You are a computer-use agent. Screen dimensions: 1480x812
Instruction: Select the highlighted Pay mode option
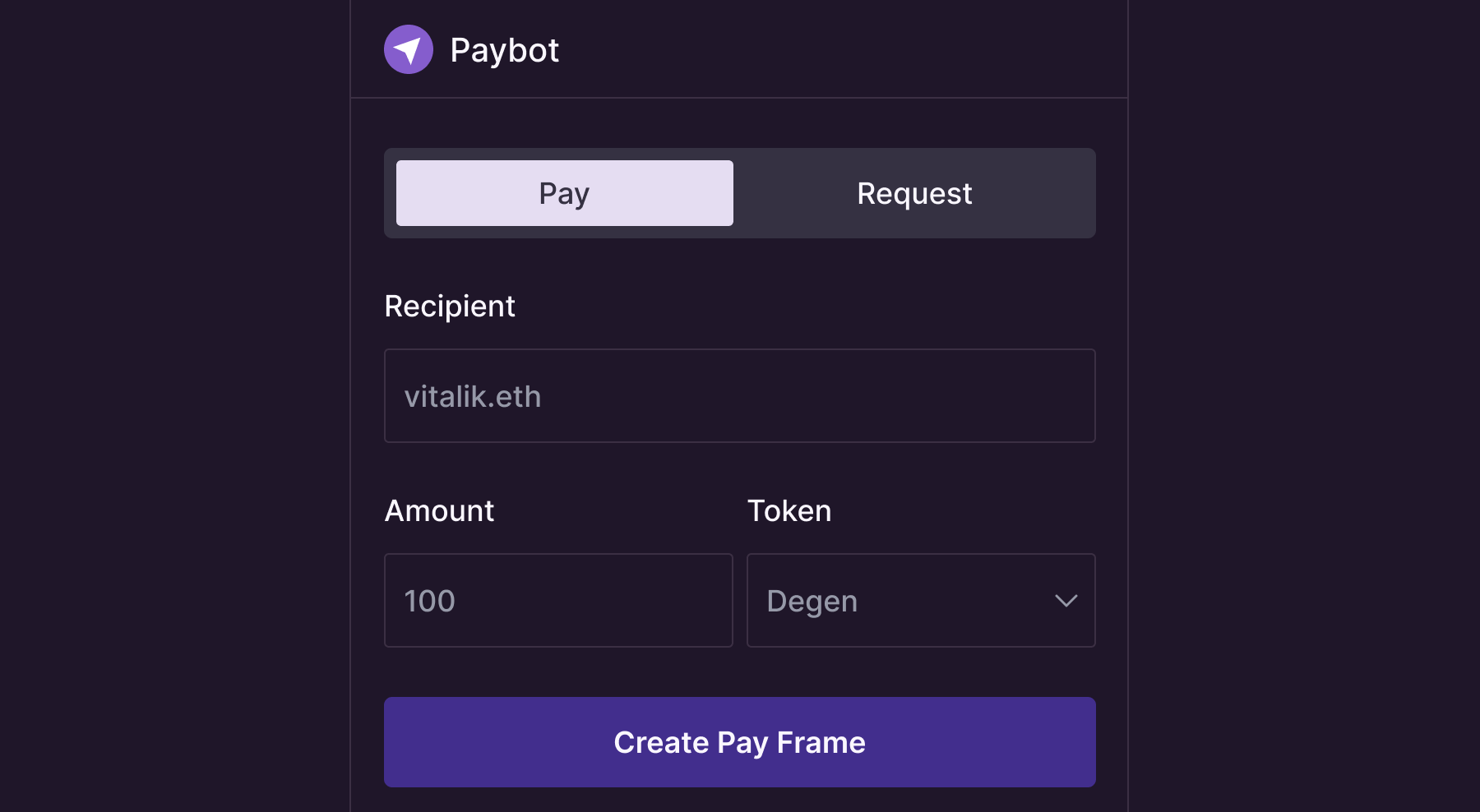pos(564,193)
